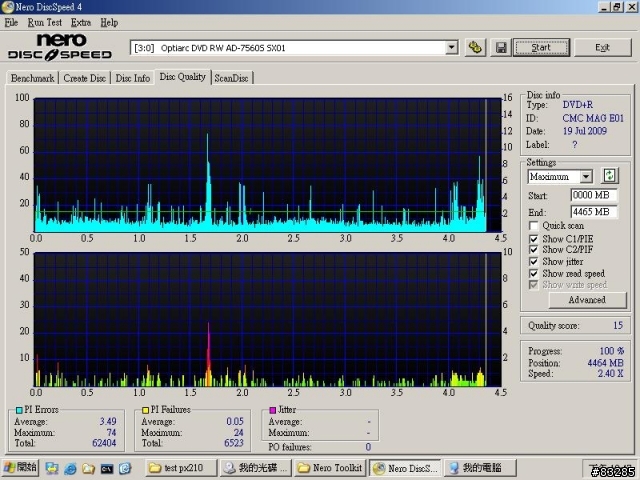Switch to the Disc Info tab
Image resolution: width=640 pixels, height=480 pixels.
pyautogui.click(x=133, y=78)
